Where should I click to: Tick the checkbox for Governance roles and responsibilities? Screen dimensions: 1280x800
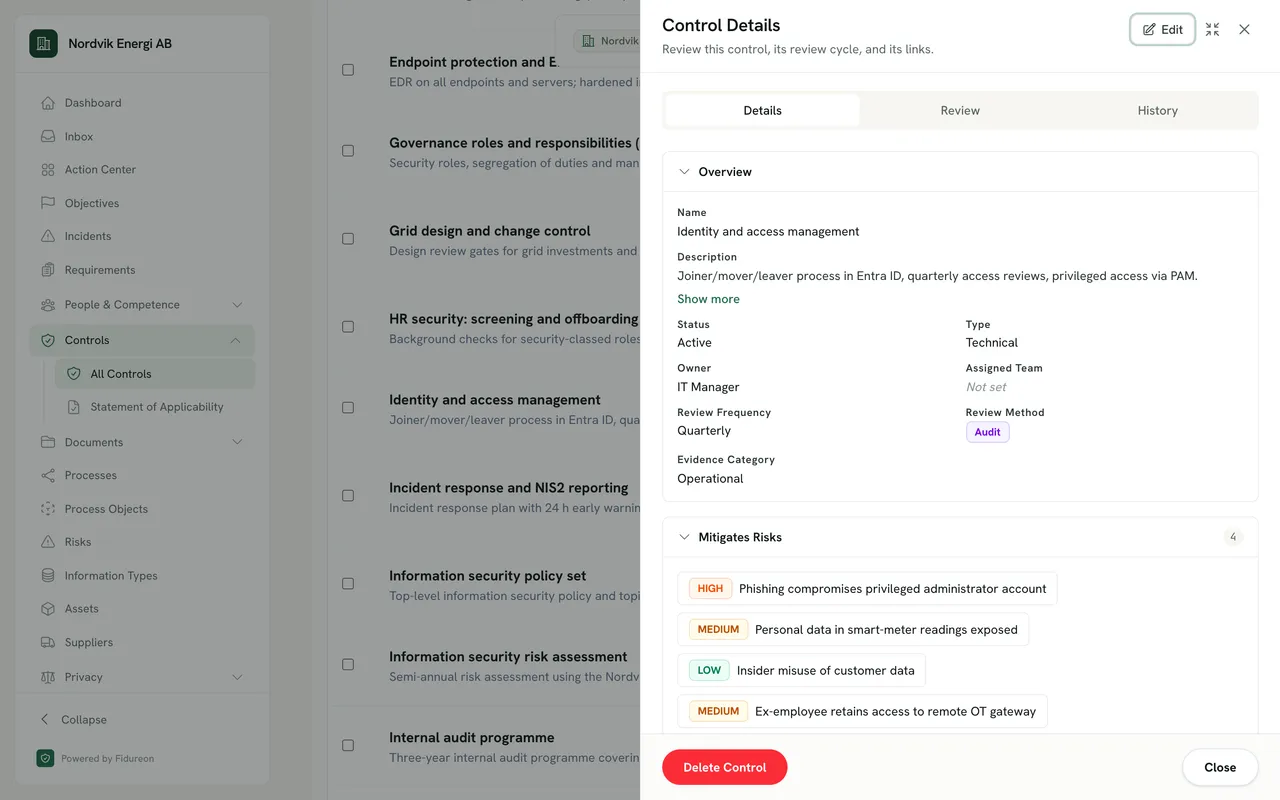(x=348, y=151)
